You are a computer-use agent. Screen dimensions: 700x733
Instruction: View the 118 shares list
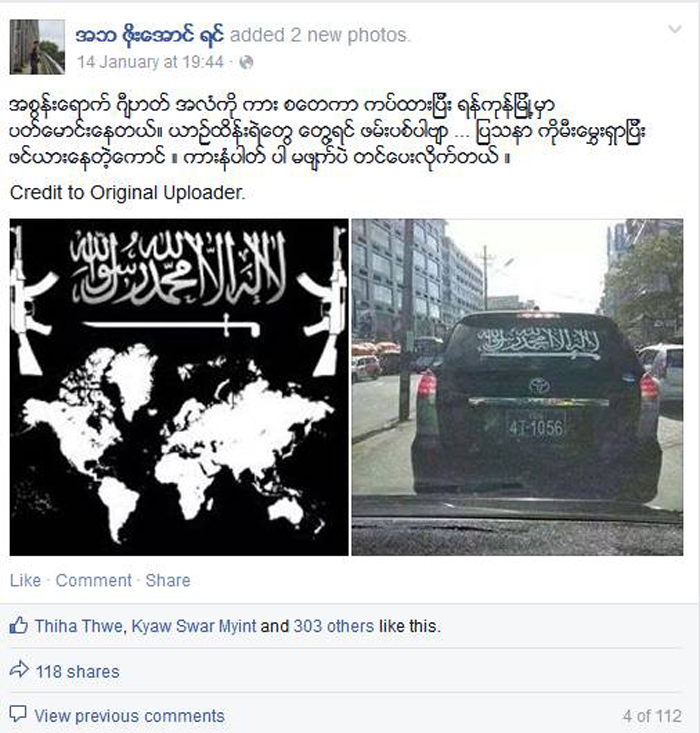pos(78,672)
